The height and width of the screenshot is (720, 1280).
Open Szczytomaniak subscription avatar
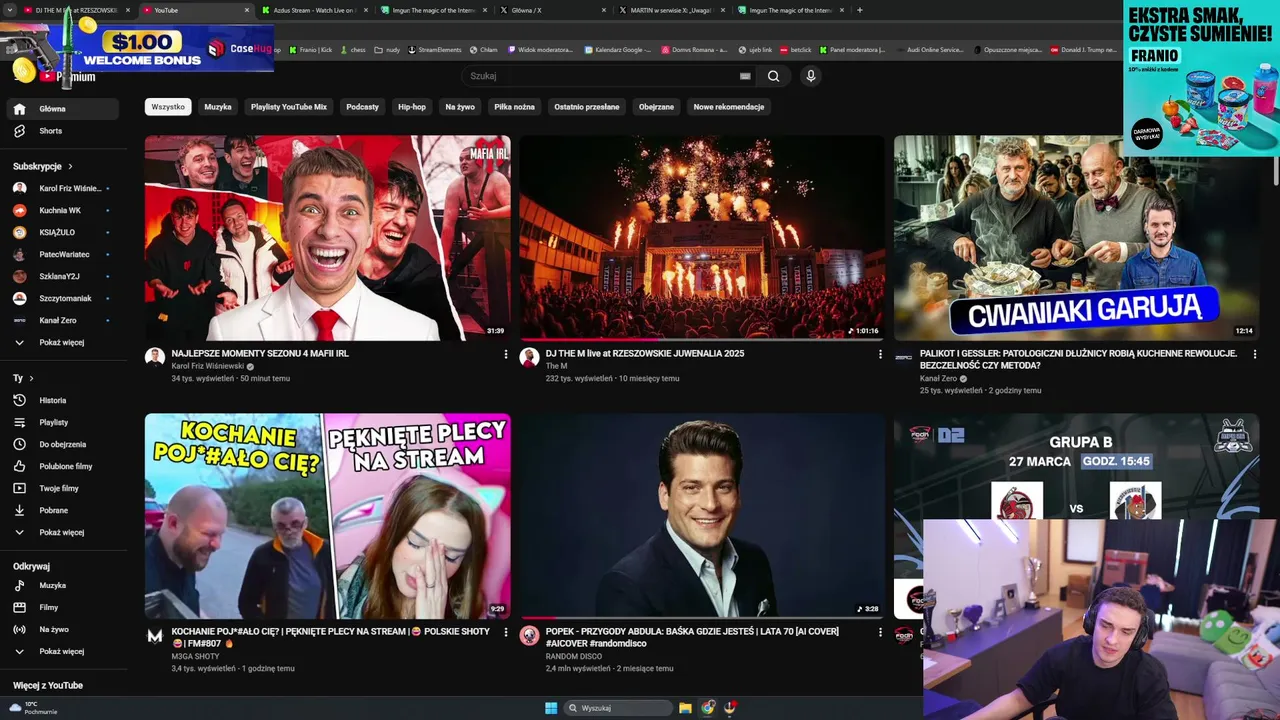19,298
